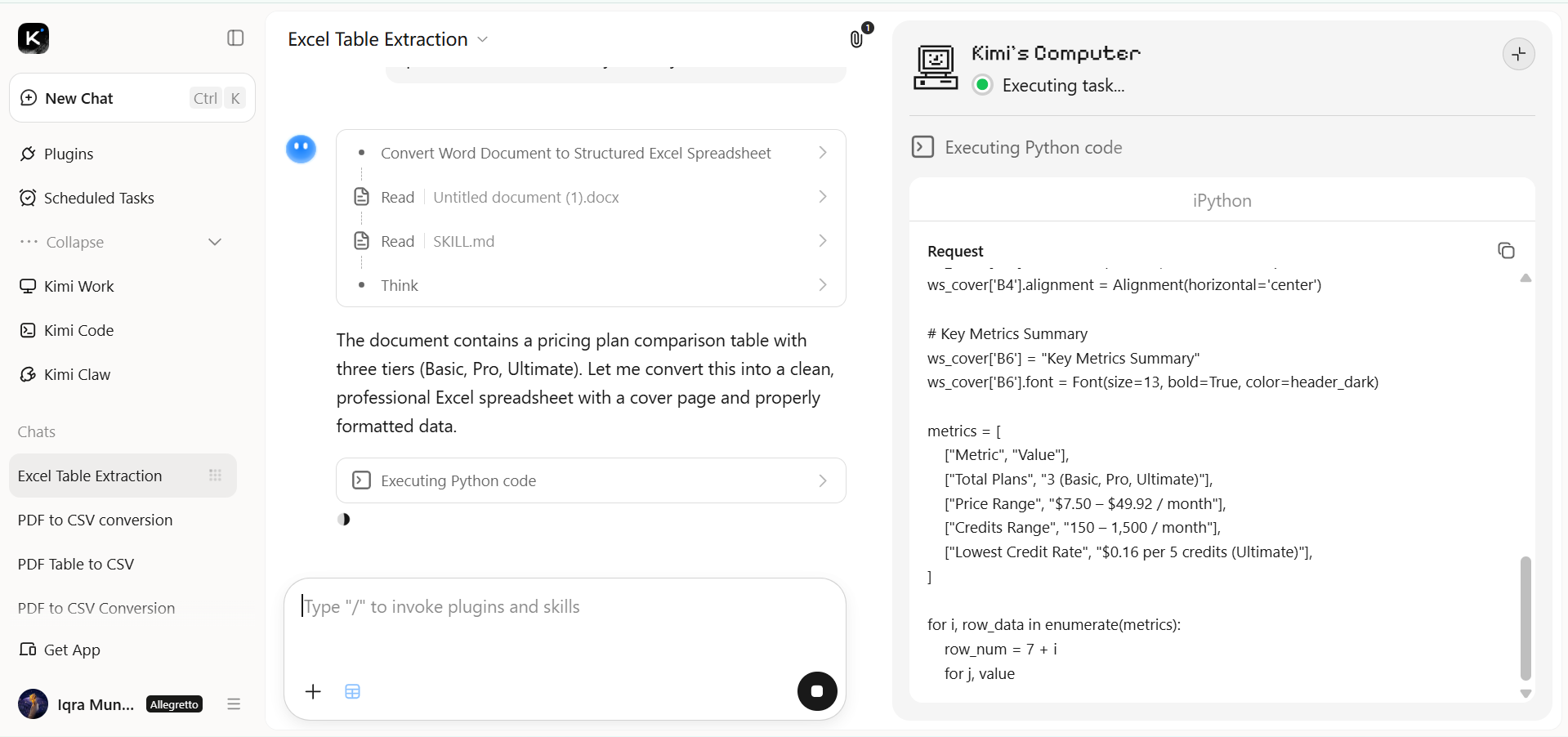Open the PDF to CSV conversion chat

tap(95, 520)
